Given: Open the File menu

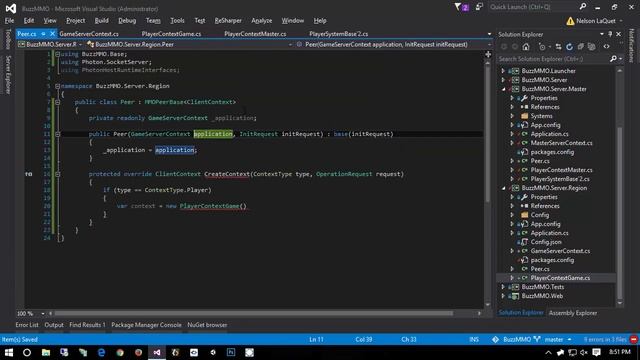Looking at the screenshot, I should (x=9, y=20).
